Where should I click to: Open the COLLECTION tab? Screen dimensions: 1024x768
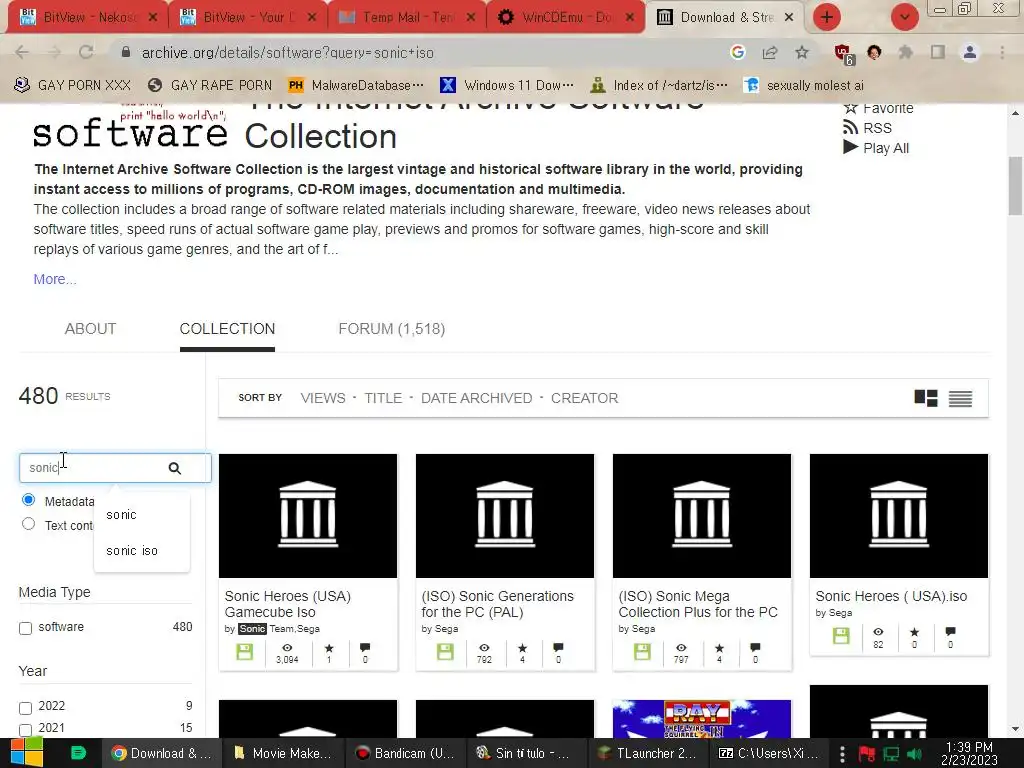[227, 328]
